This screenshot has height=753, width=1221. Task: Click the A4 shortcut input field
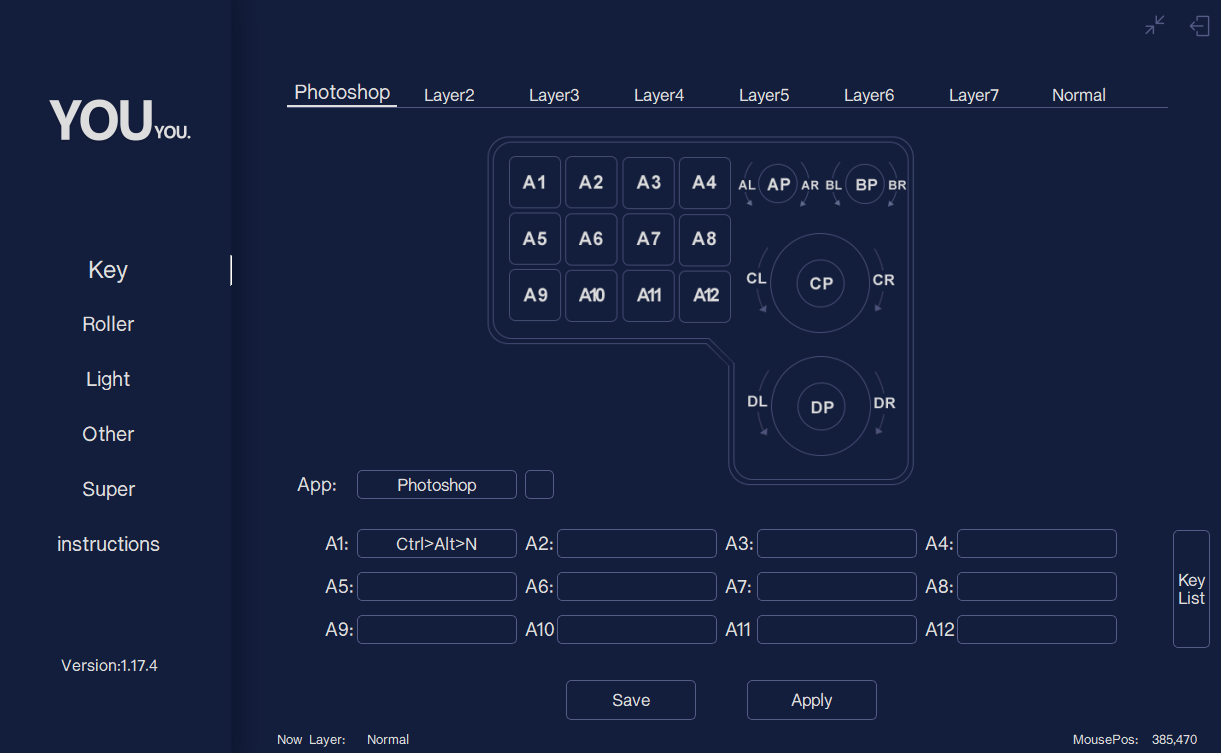(x=1037, y=544)
